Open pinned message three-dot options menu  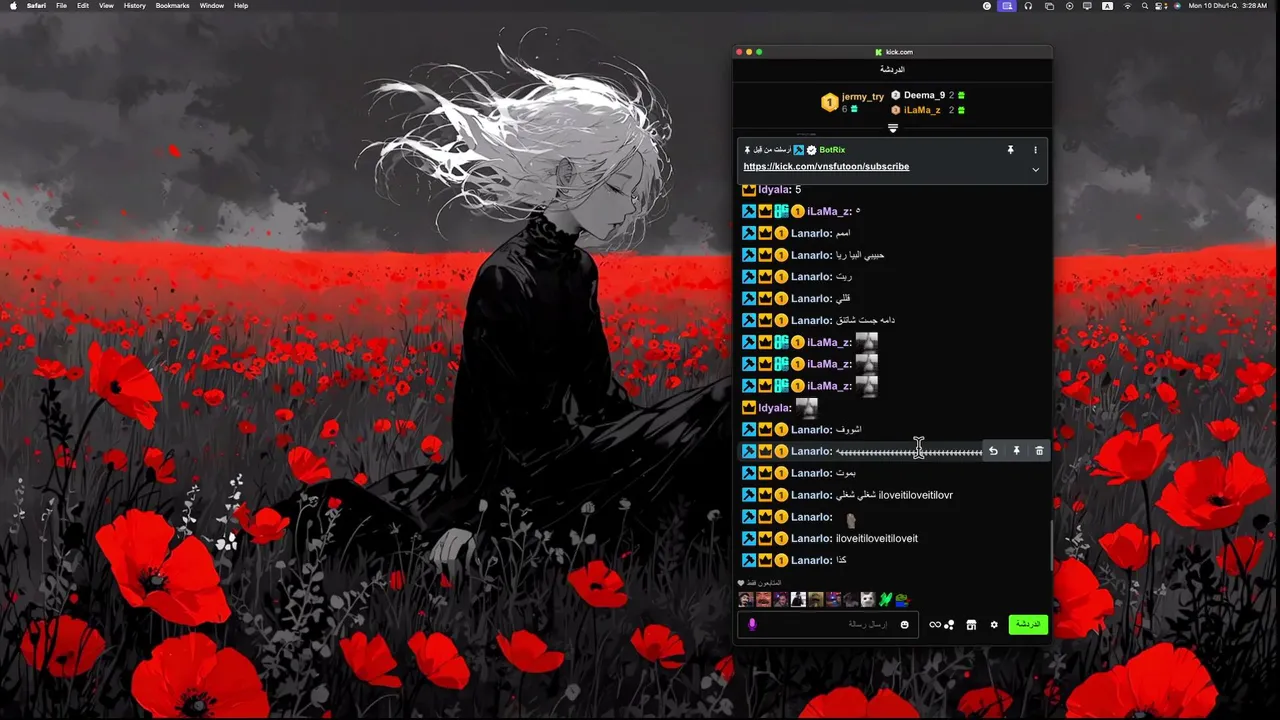pos(1035,150)
